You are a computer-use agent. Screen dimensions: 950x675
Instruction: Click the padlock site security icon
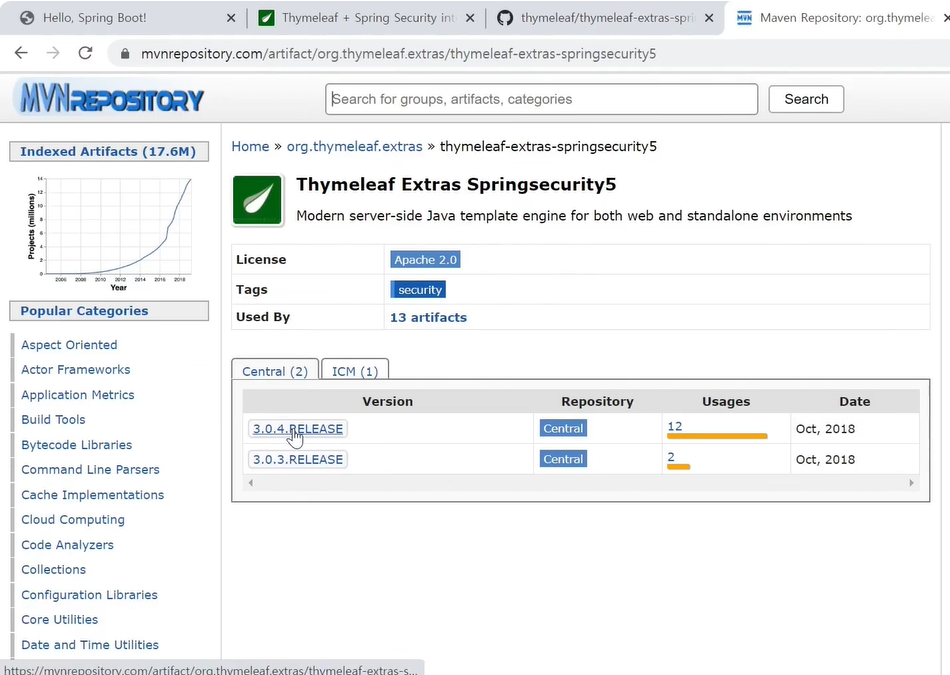pyautogui.click(x=125, y=54)
